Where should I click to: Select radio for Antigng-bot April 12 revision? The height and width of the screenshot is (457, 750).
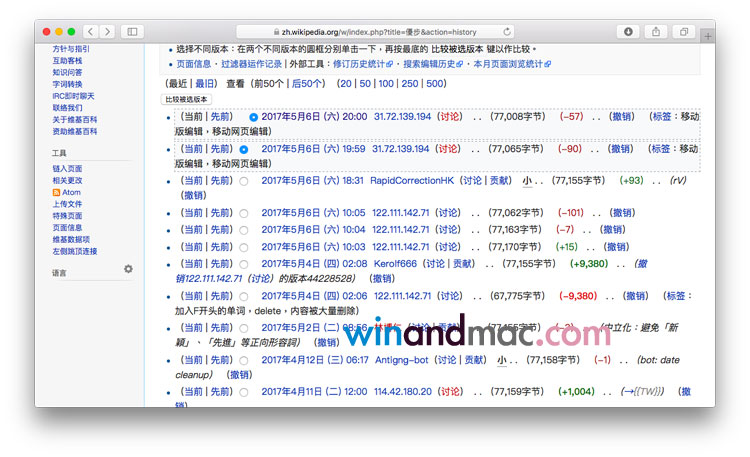click(x=243, y=360)
